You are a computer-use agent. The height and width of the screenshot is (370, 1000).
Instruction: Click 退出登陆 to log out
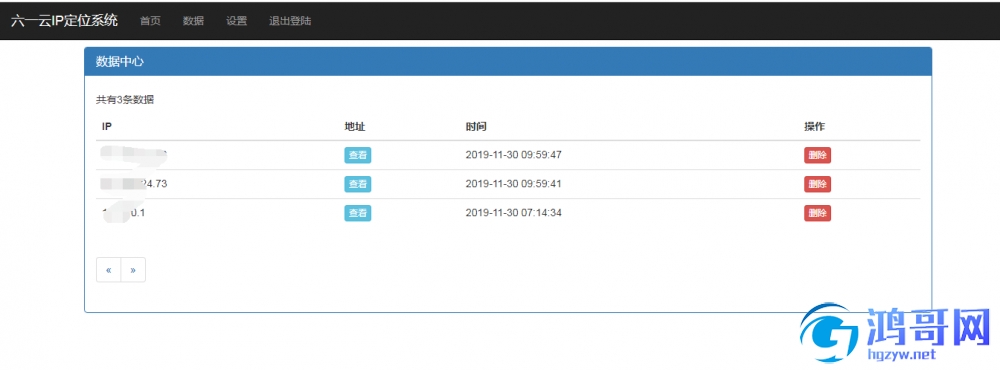(290, 21)
